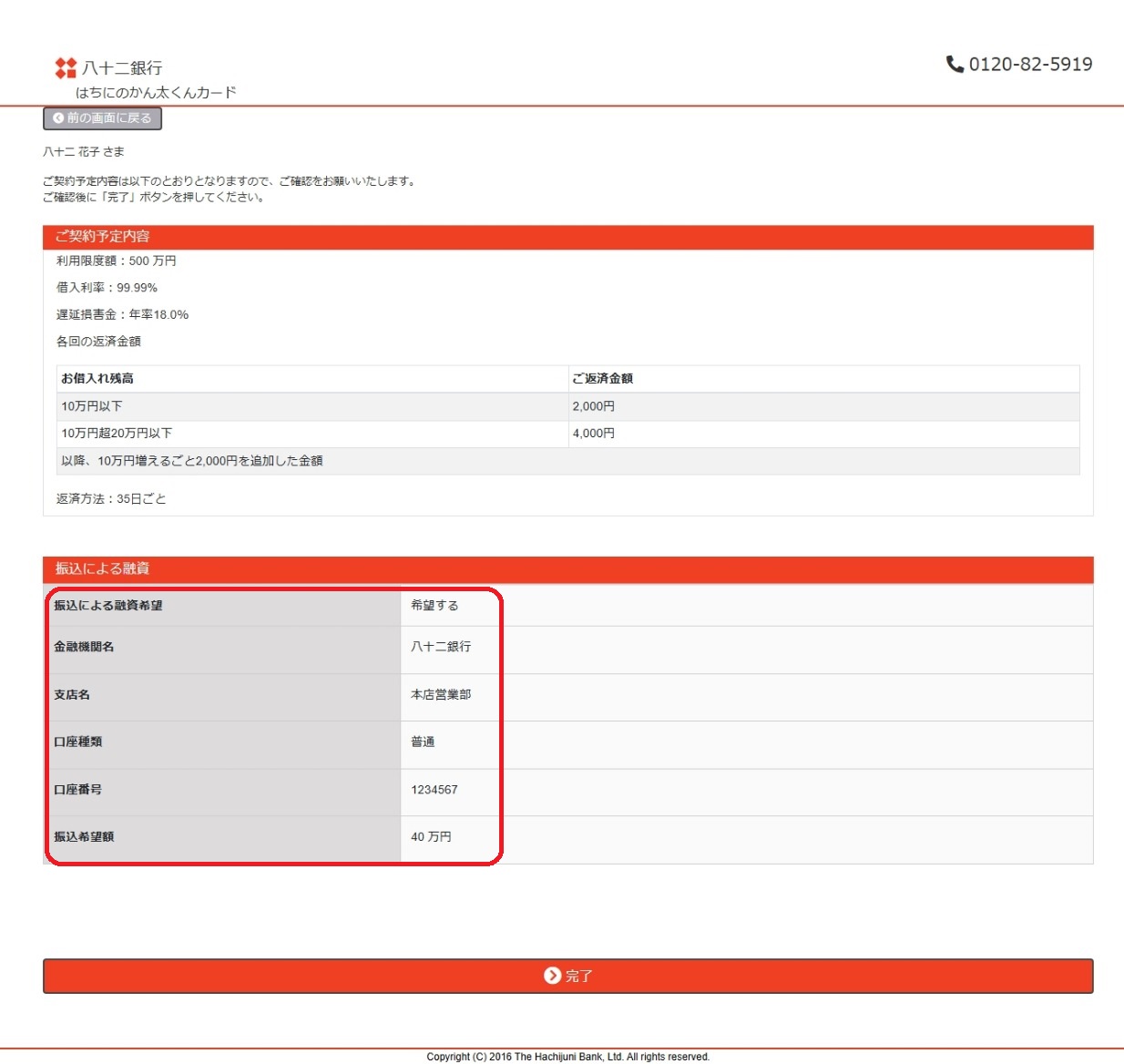Click the ご確認後に「完了」ボタン instruction line

[x=156, y=197]
